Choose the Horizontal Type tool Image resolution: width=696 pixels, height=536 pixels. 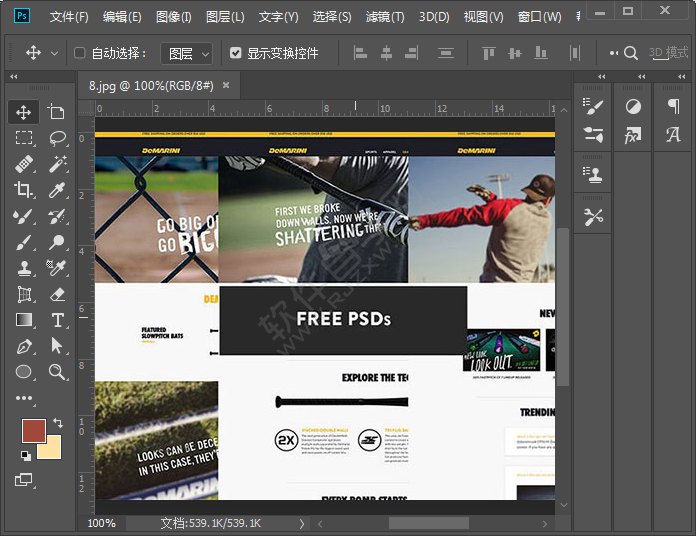[x=57, y=320]
